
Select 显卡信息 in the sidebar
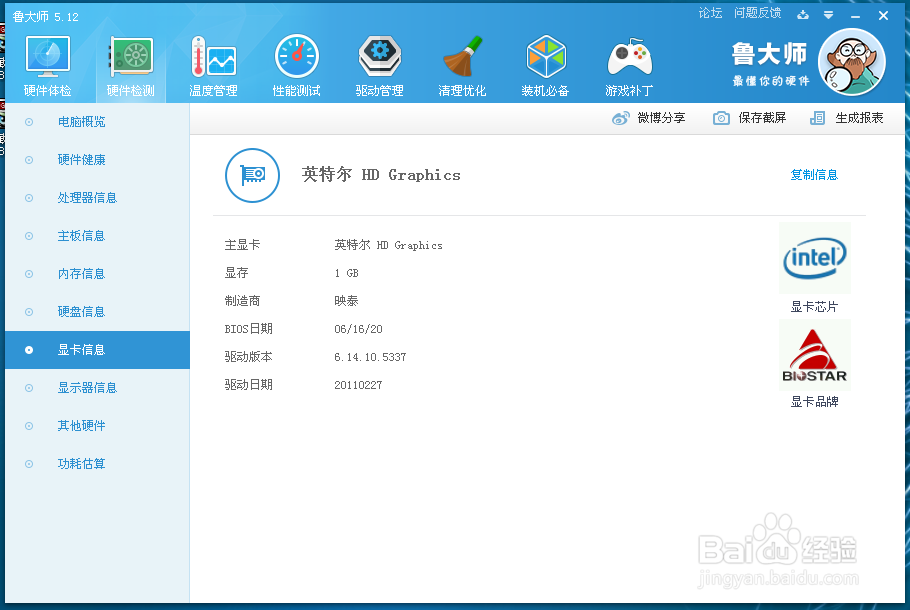pos(98,350)
